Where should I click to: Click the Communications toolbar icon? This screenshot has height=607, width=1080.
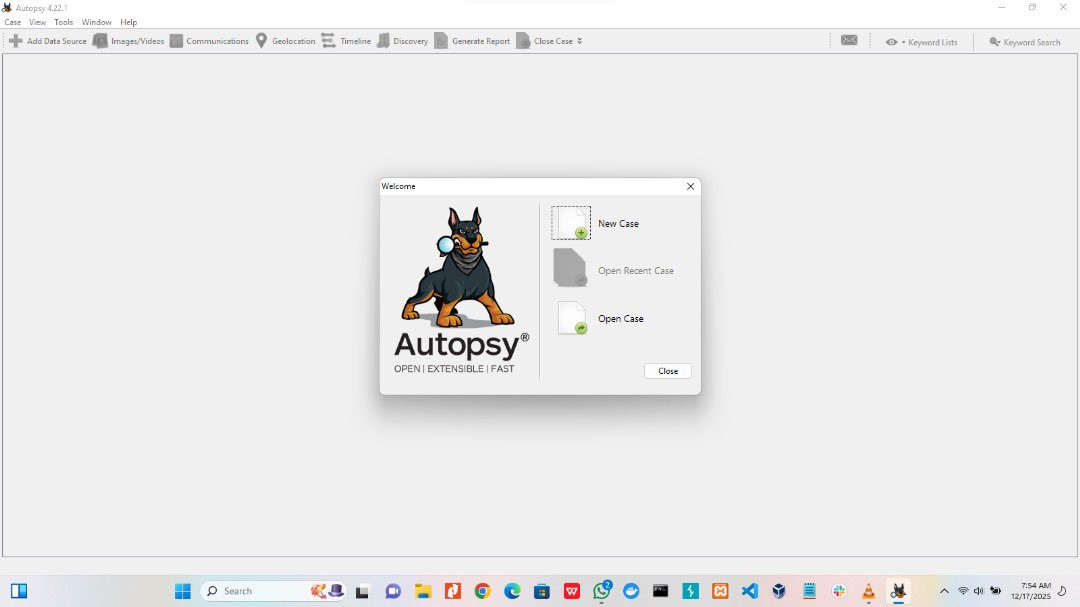(x=176, y=41)
